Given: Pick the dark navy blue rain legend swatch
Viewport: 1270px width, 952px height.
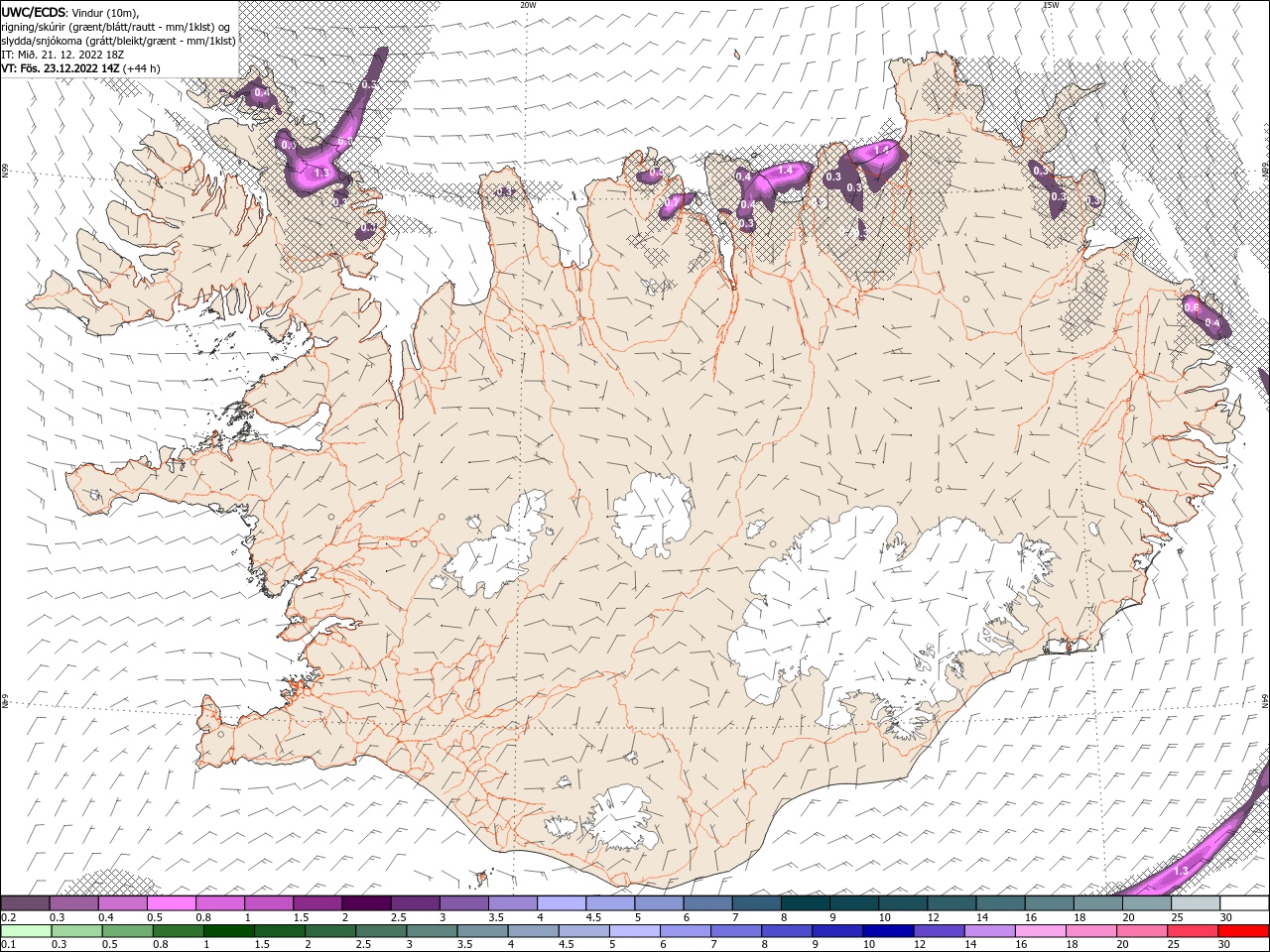Looking at the screenshot, I should pyautogui.click(x=888, y=931).
